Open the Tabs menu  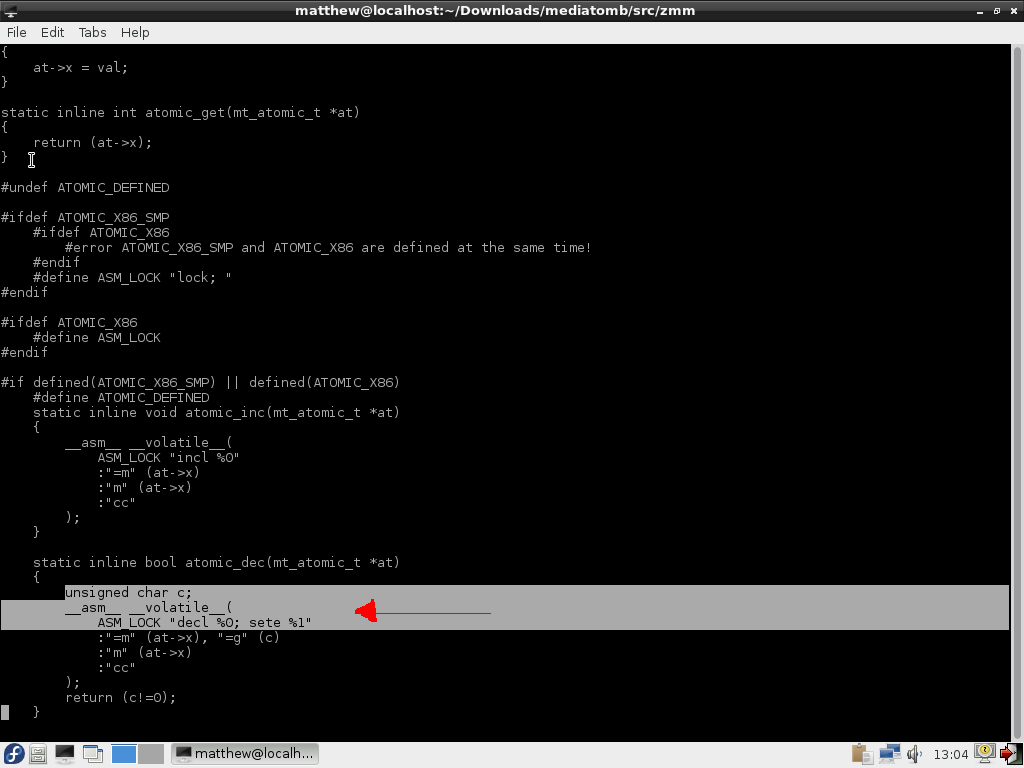pyautogui.click(x=92, y=32)
